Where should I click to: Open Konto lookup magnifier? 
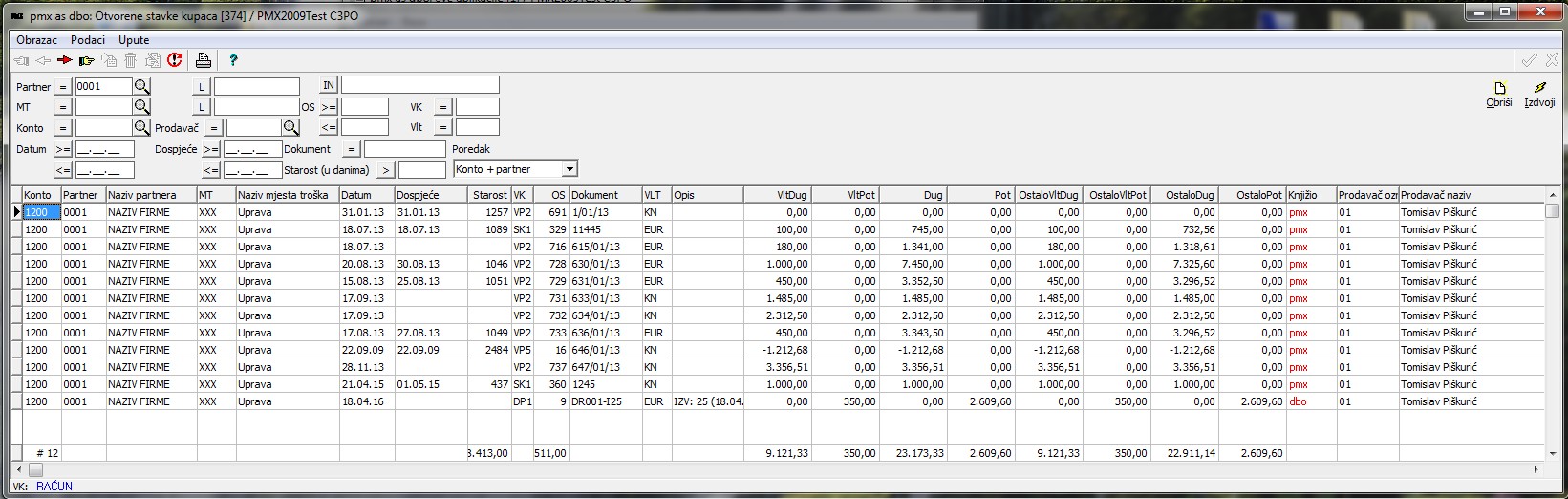[141, 127]
